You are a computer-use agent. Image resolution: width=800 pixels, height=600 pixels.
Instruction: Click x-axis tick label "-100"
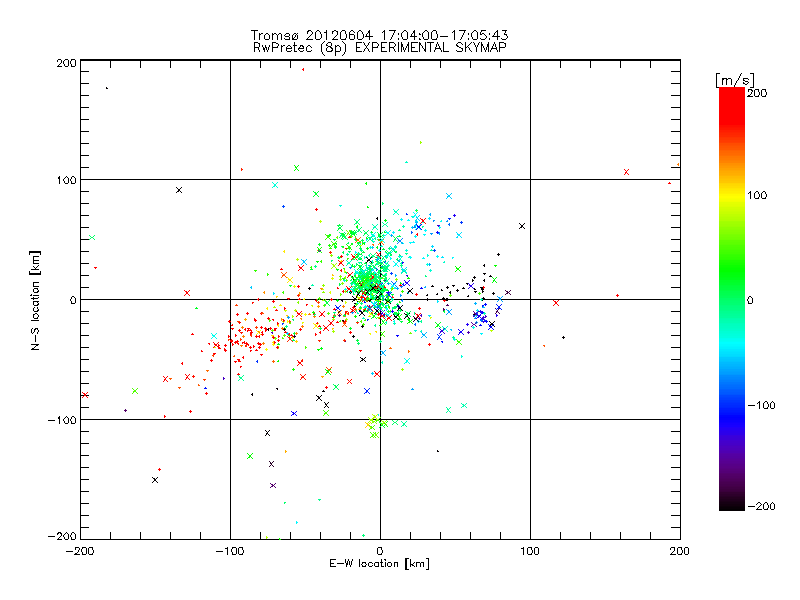pyautogui.click(x=230, y=551)
